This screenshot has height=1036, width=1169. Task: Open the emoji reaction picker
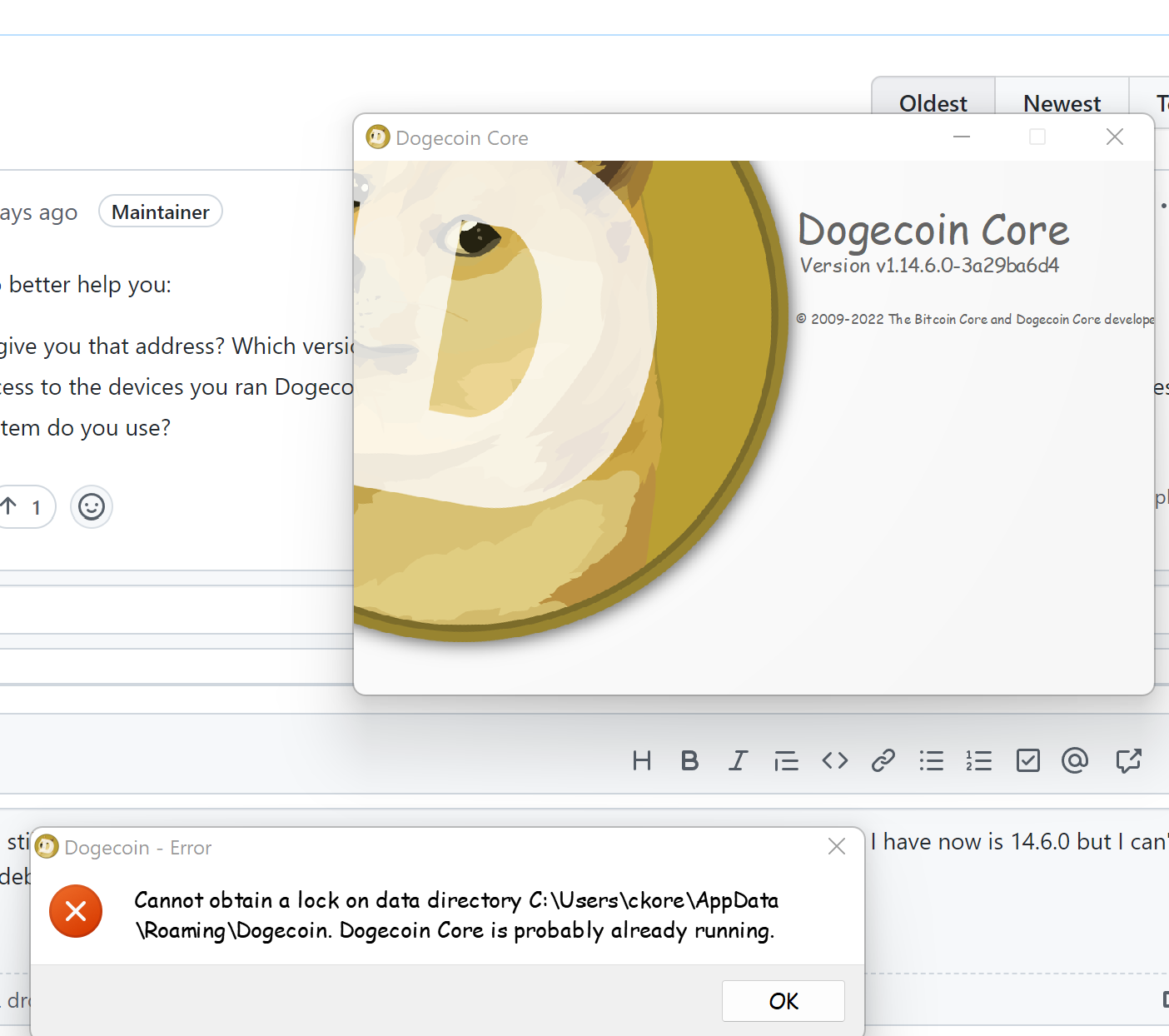click(92, 506)
